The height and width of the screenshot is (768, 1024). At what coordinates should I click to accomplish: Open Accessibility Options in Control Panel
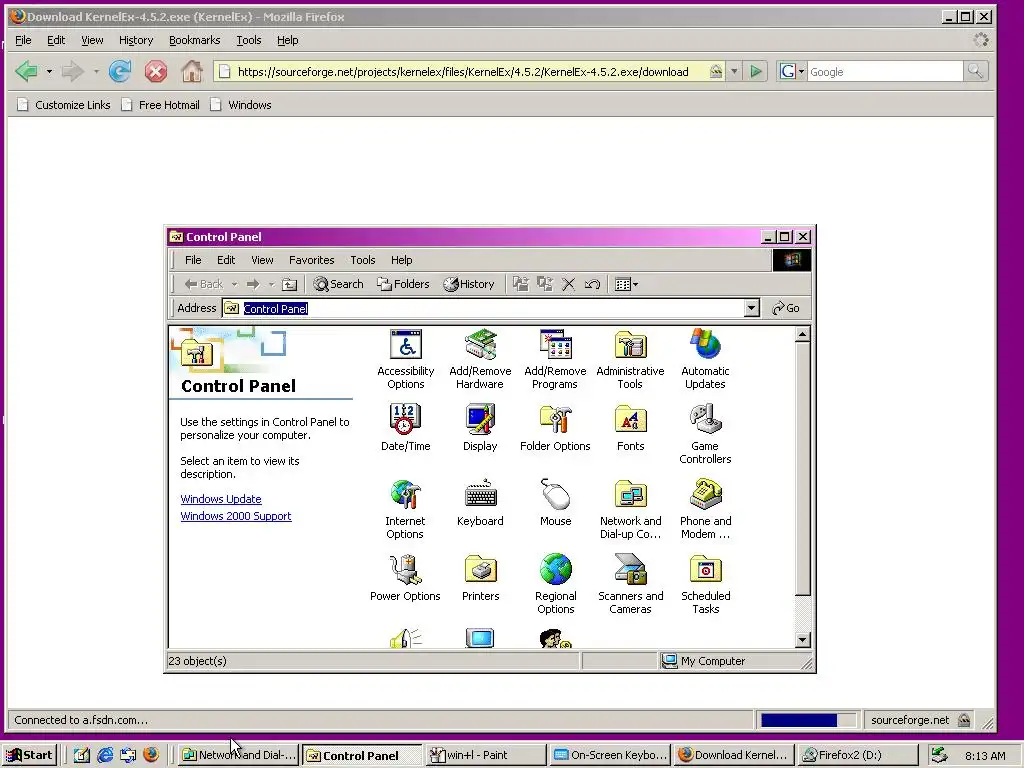pos(406,359)
